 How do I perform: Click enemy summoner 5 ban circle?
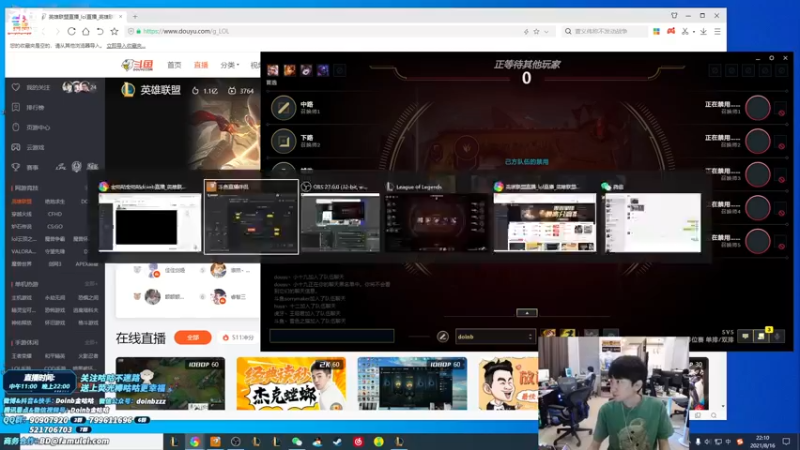click(758, 241)
